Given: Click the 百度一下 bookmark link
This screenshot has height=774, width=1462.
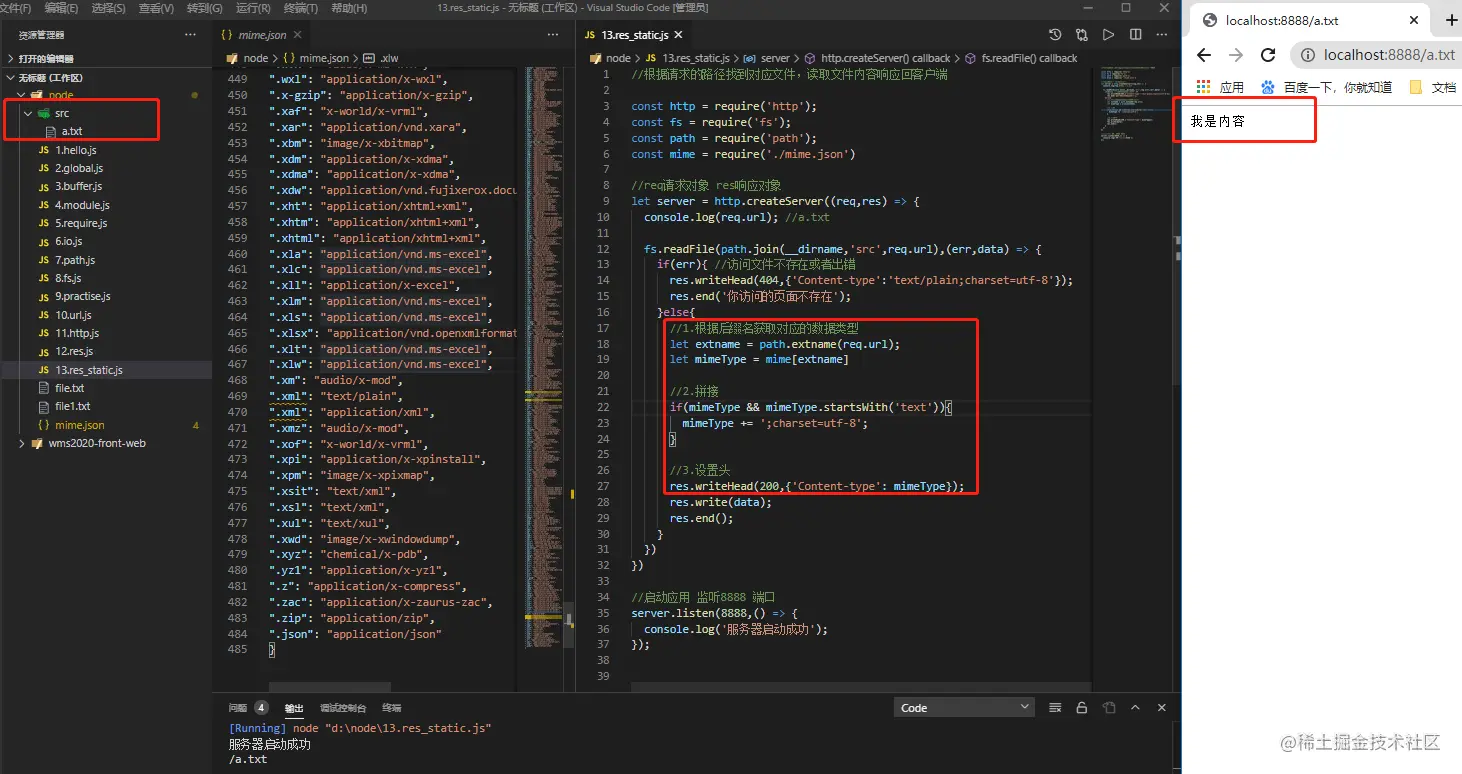Looking at the screenshot, I should click(x=1337, y=87).
